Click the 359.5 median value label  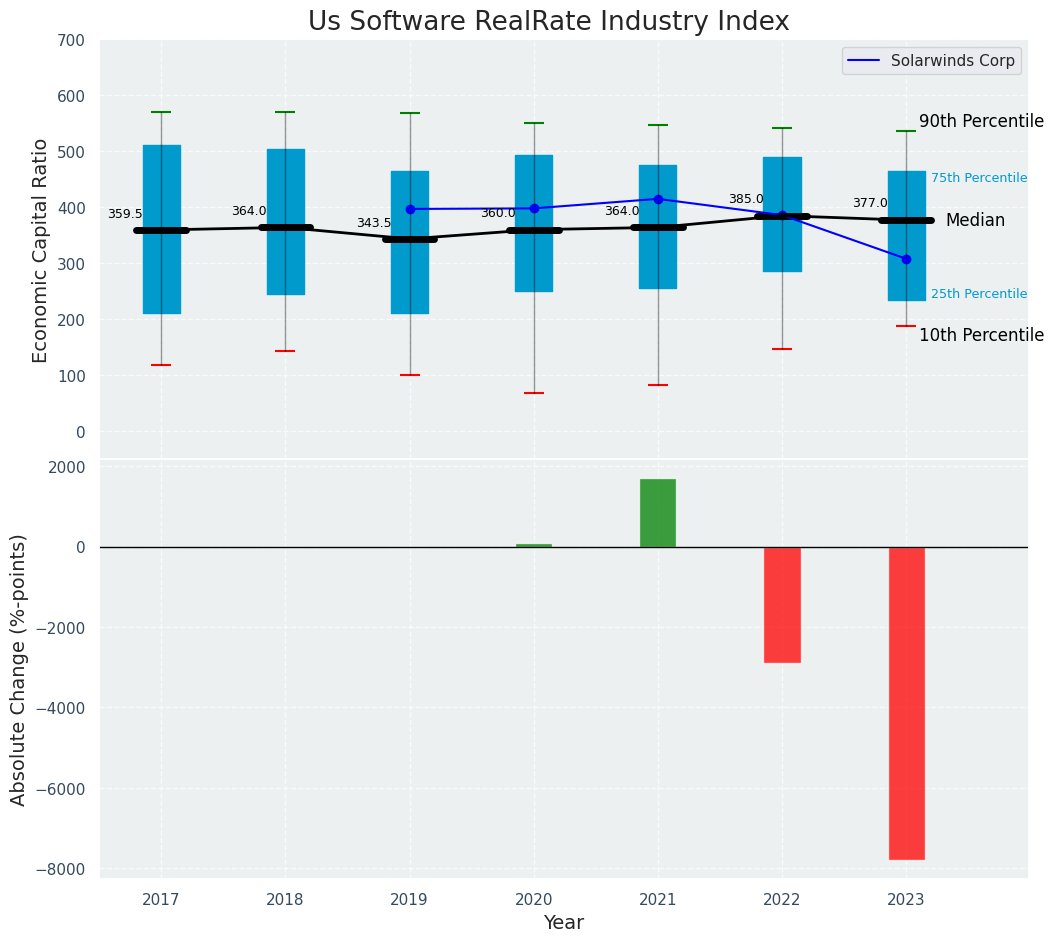tap(125, 214)
